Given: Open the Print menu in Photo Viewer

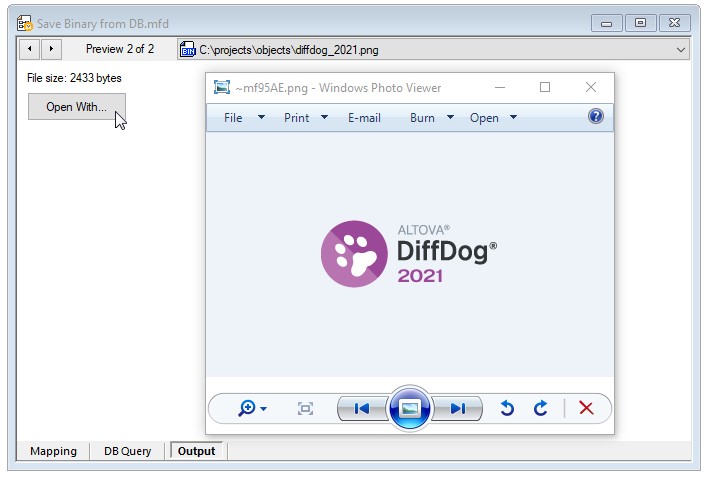Looking at the screenshot, I should coord(306,118).
